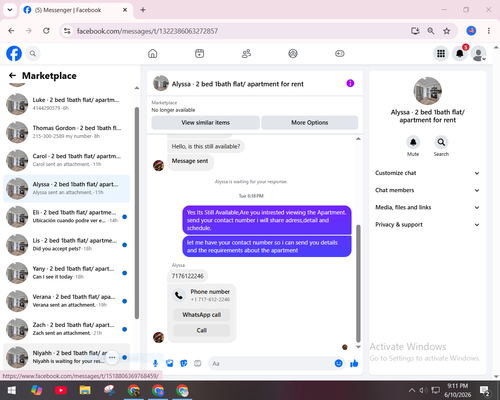Open Yany apartment conversation
The width and height of the screenshot is (500, 400).
coord(67,273)
